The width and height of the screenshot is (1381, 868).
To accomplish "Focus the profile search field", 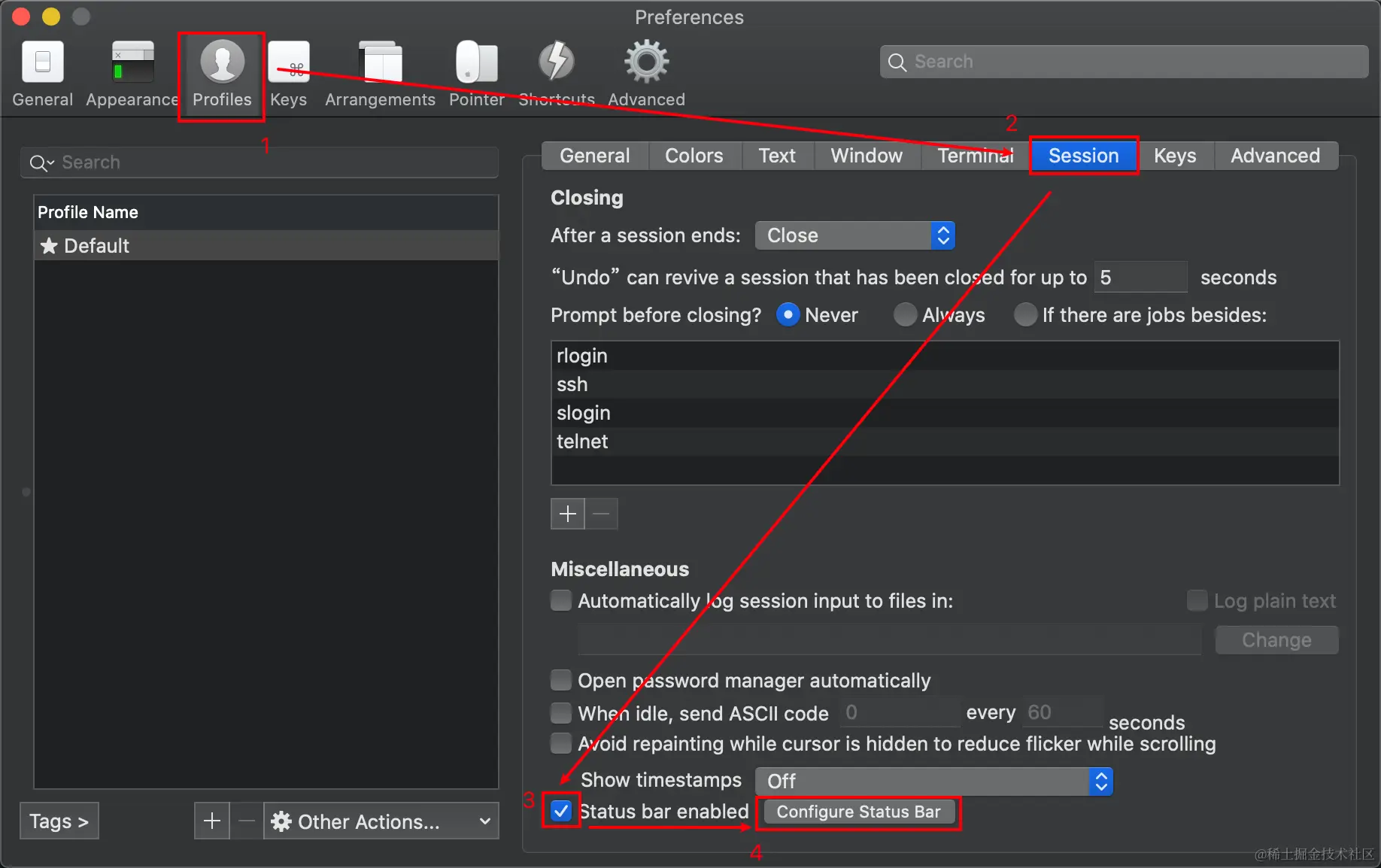I will click(260, 162).
